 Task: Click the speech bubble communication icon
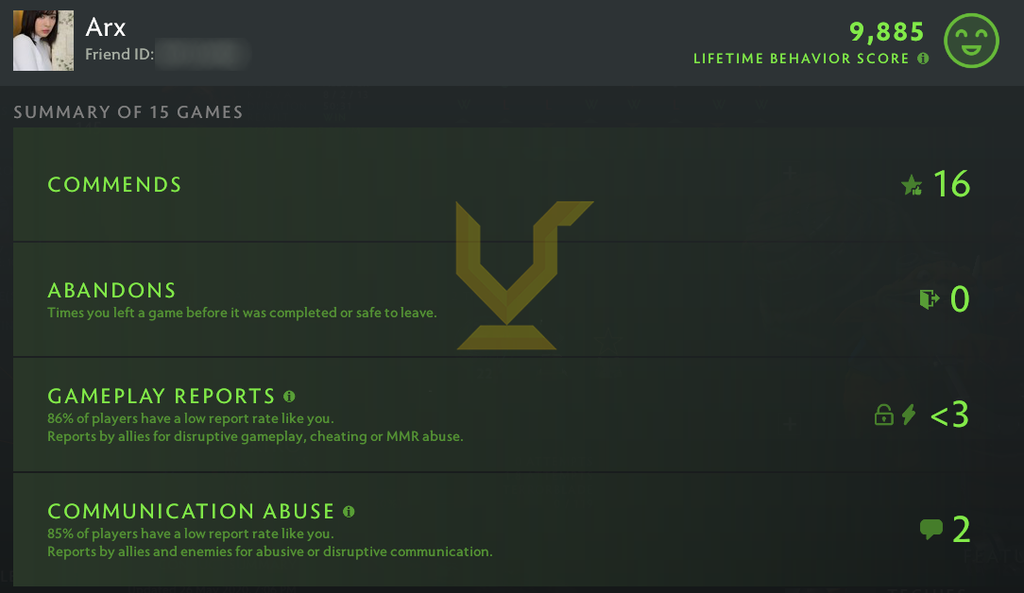(931, 529)
